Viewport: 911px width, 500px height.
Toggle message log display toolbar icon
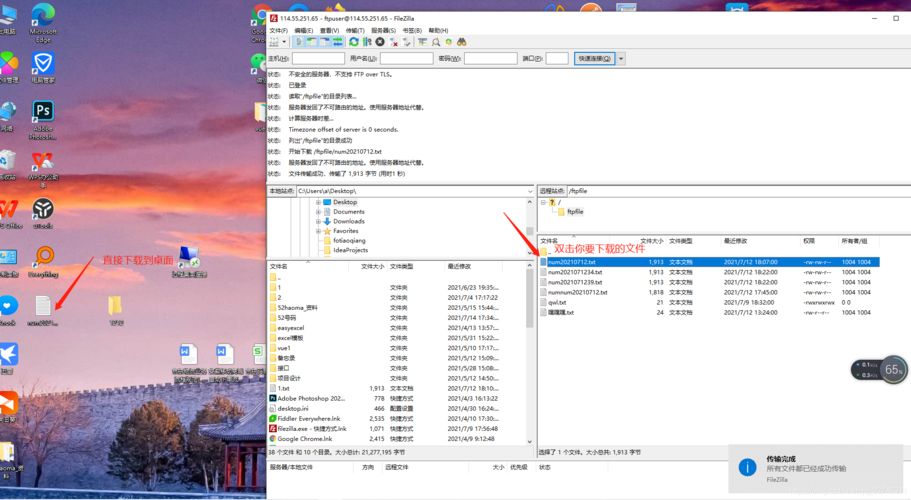pyautogui.click(x=299, y=42)
